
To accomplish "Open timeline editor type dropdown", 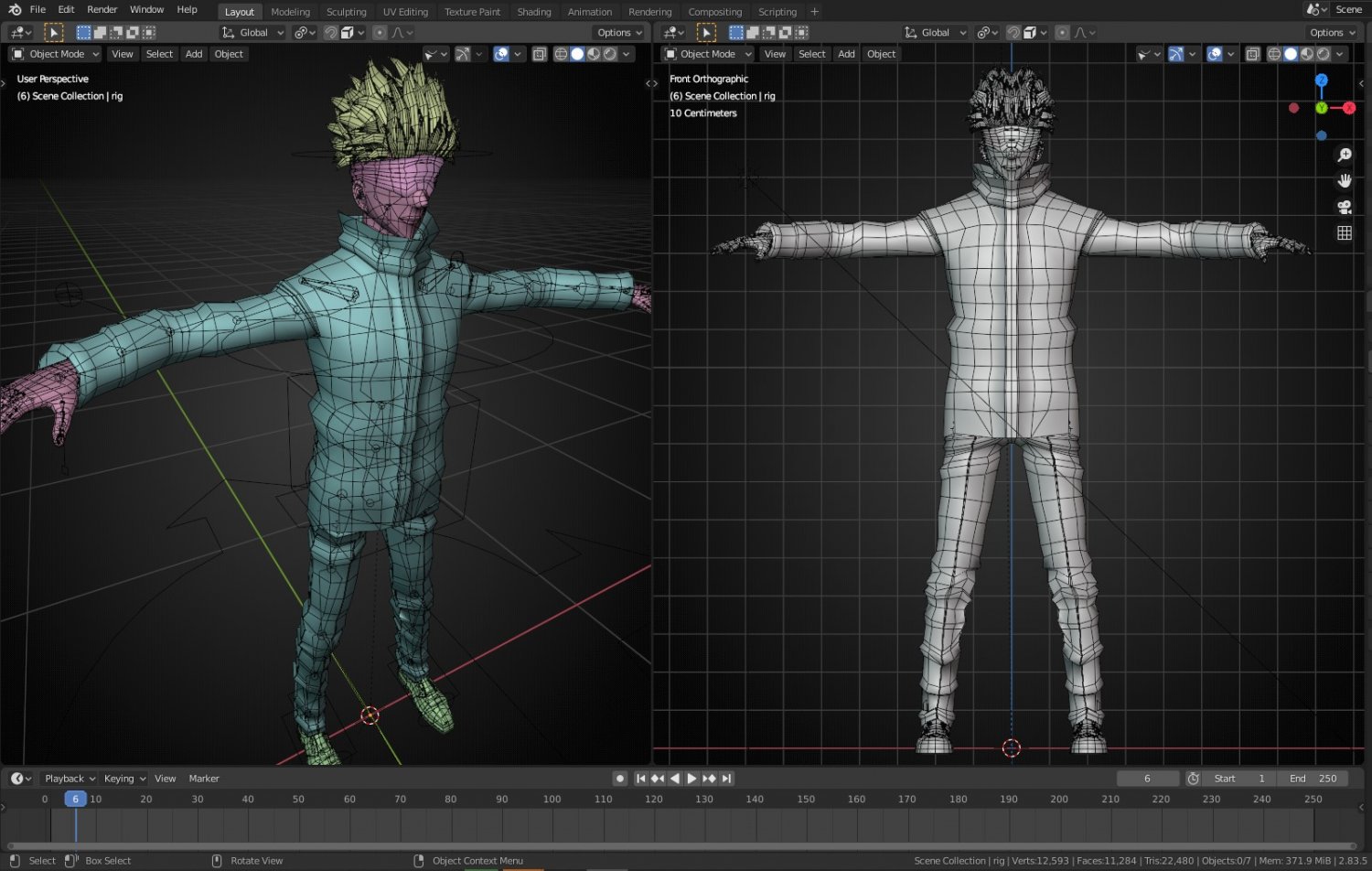I will pyautogui.click(x=21, y=779).
